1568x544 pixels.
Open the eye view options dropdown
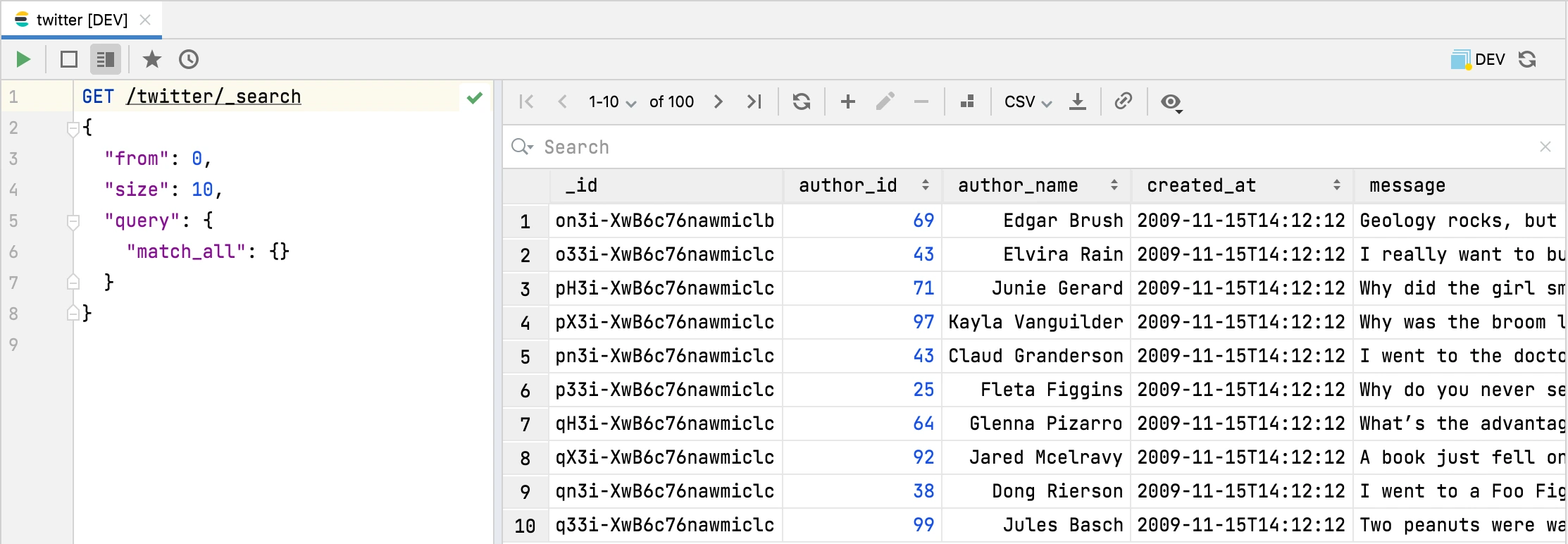(x=1171, y=103)
